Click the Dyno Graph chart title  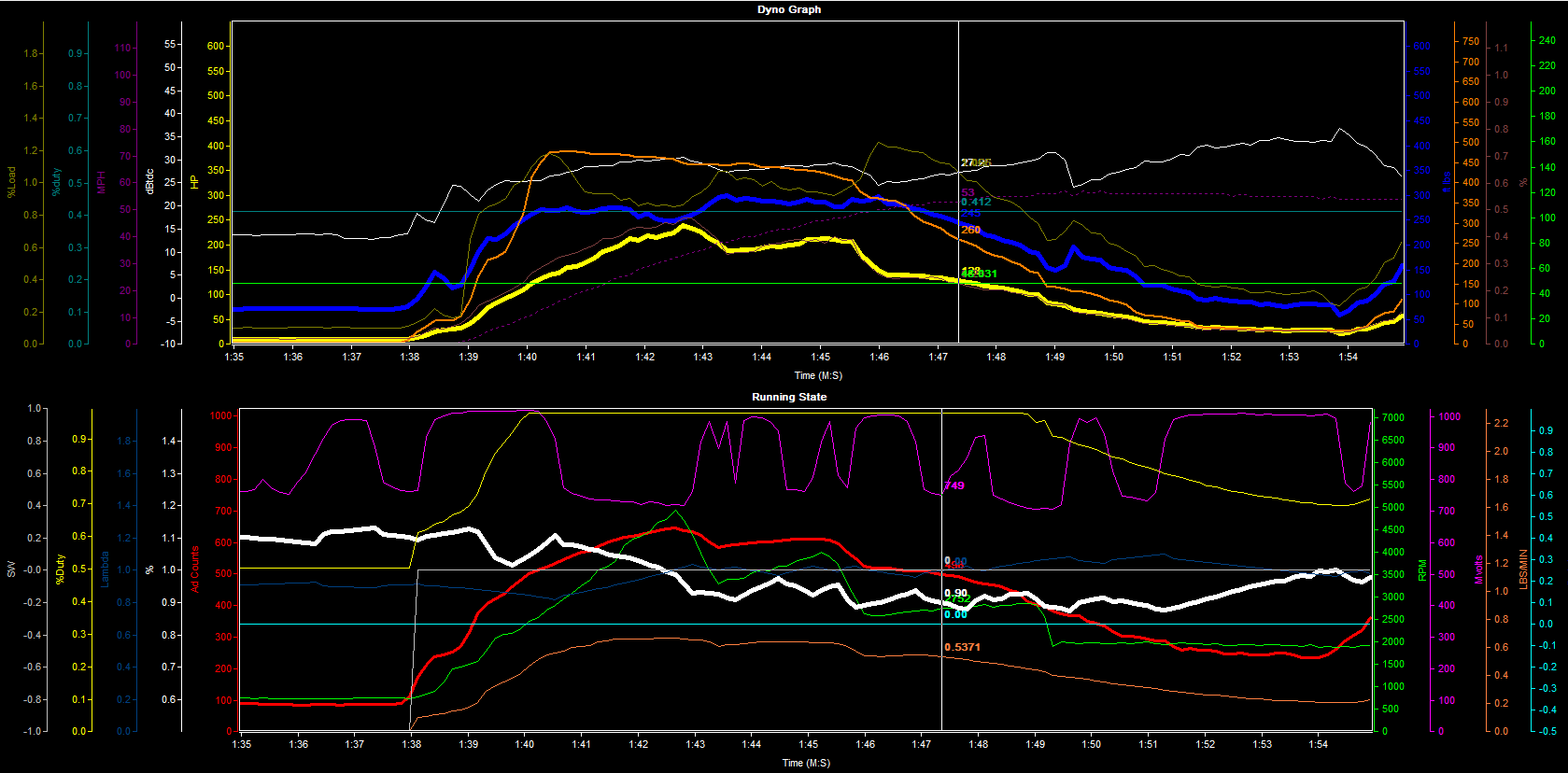[789, 9]
